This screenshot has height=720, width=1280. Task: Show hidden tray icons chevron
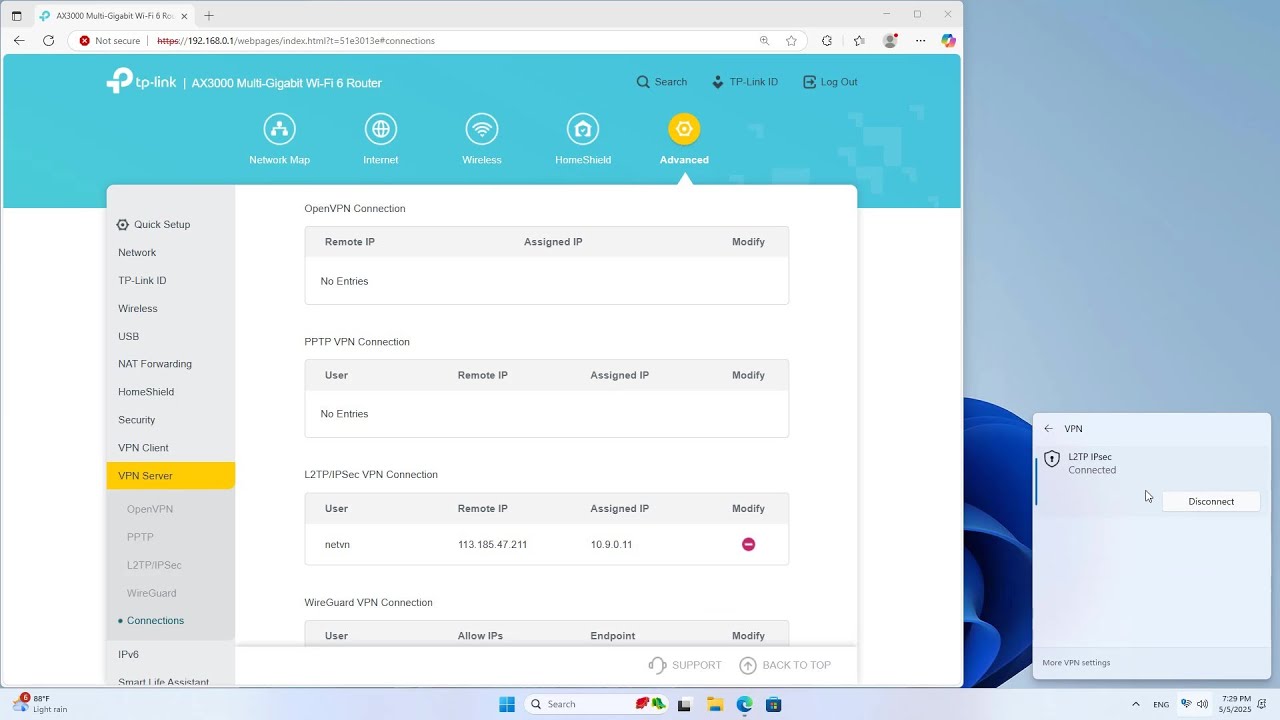1135,704
